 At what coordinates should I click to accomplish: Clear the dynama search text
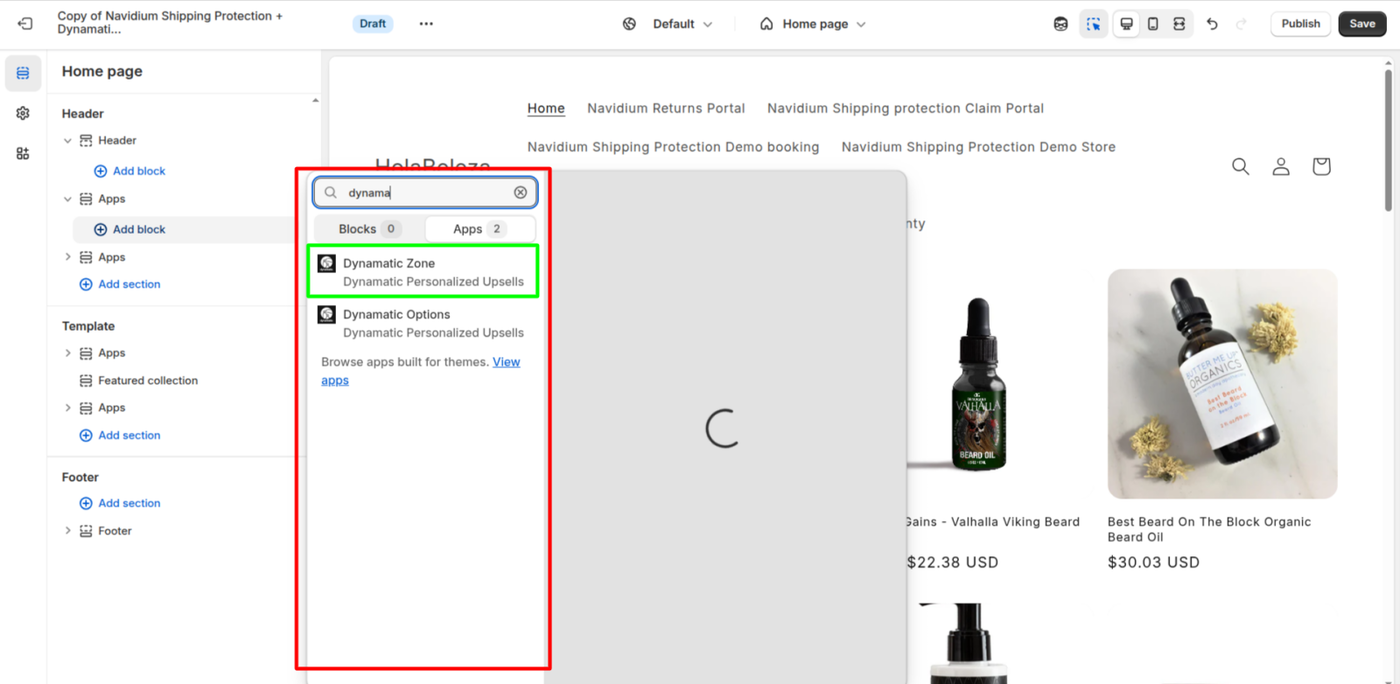(521, 192)
